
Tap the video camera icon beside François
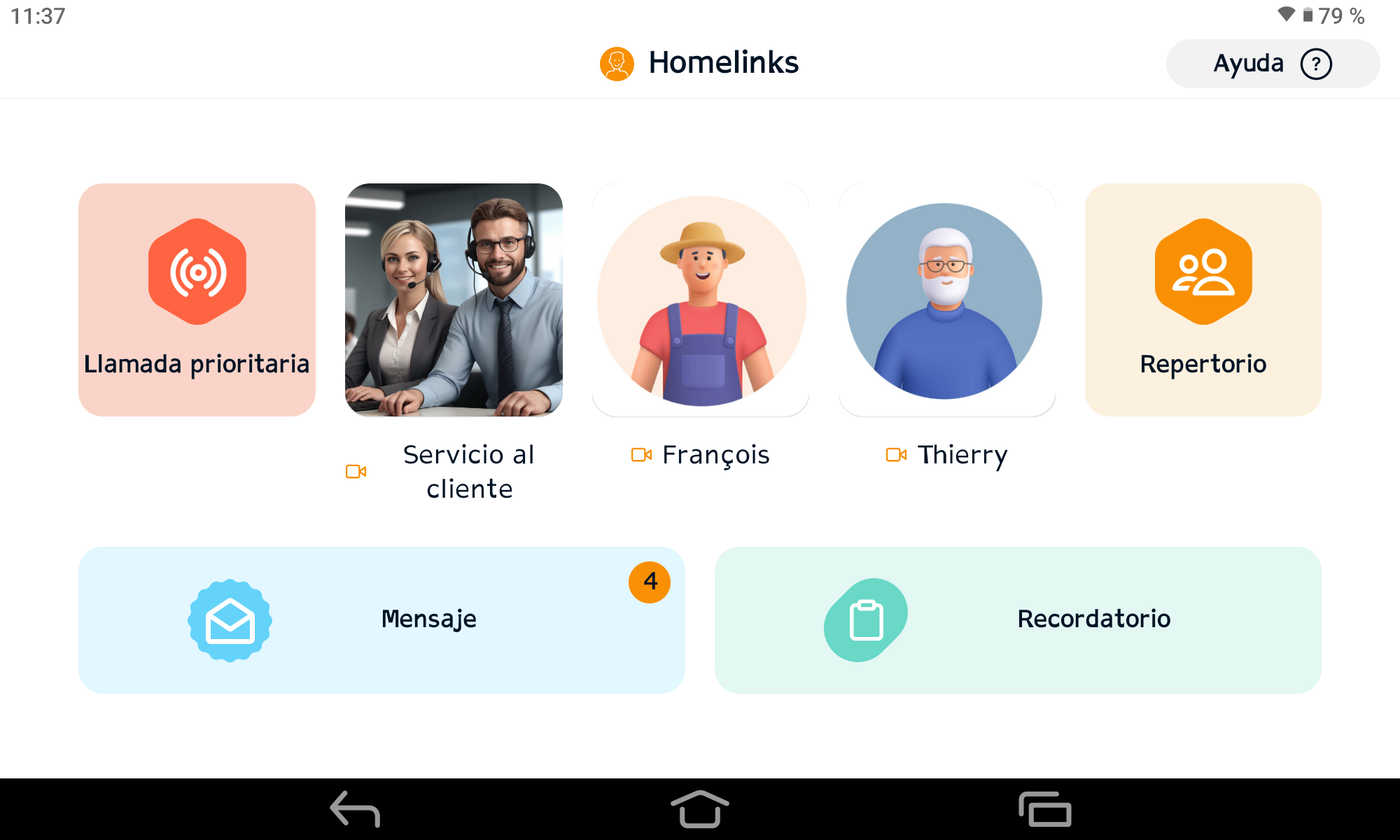pyautogui.click(x=641, y=455)
